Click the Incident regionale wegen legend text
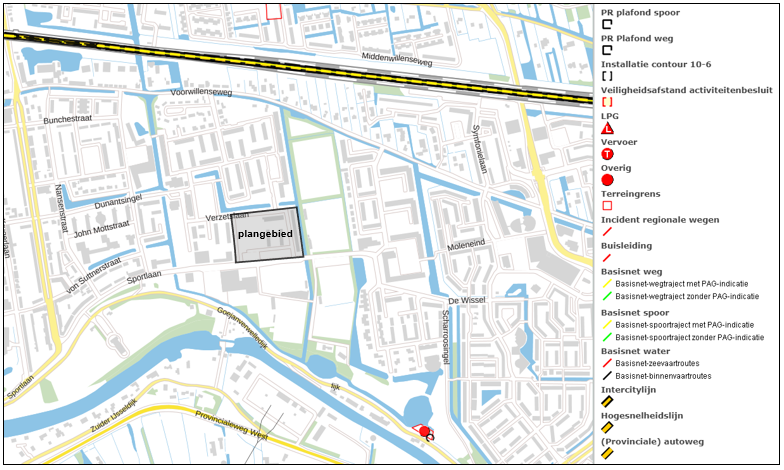784x470 pixels. click(660, 220)
